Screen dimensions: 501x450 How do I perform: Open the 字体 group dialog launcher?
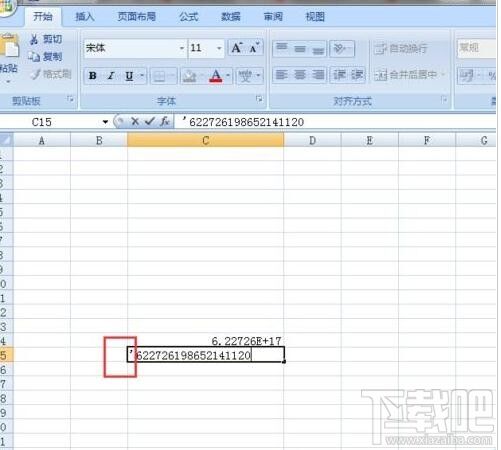259,99
